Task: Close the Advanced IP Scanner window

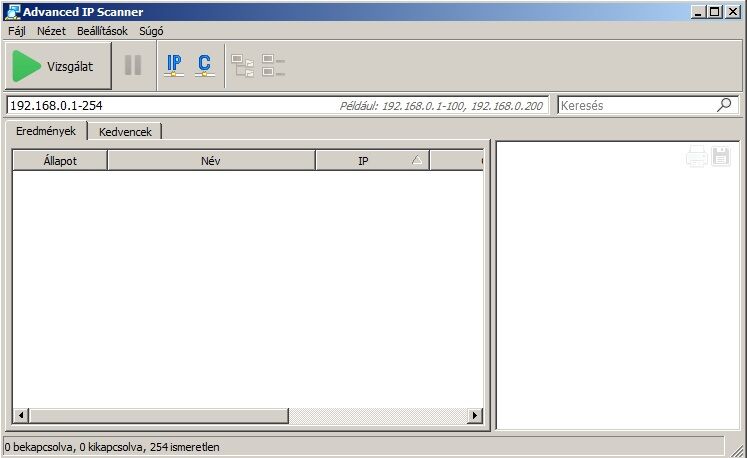Action: (x=733, y=12)
